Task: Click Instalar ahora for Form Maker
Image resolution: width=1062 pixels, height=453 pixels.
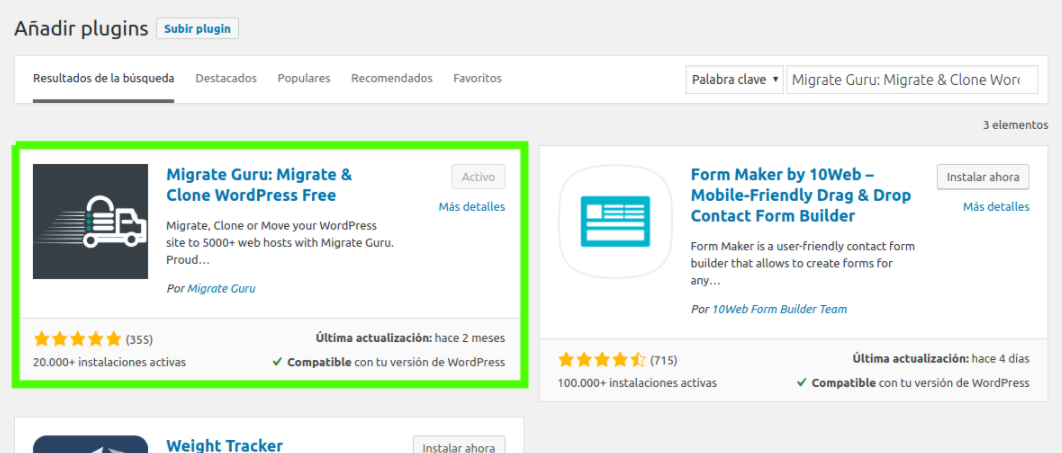Action: pos(983,177)
